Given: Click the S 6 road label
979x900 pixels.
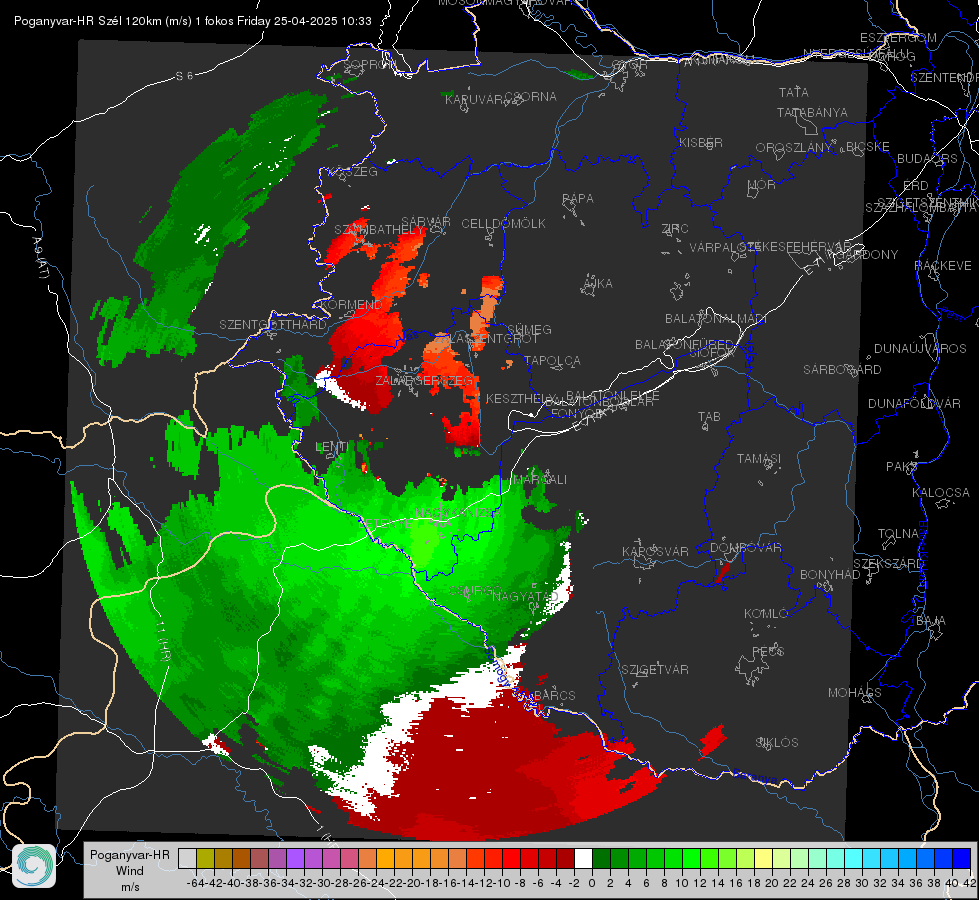Looking at the screenshot, I should (x=184, y=76).
